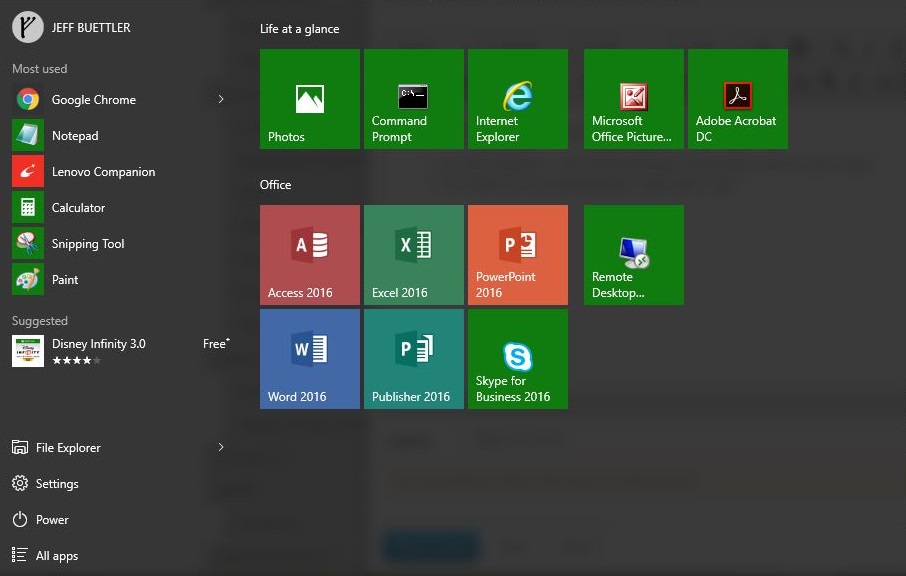Click the Notepad icon in Most used
The image size is (906, 576).
click(x=28, y=135)
